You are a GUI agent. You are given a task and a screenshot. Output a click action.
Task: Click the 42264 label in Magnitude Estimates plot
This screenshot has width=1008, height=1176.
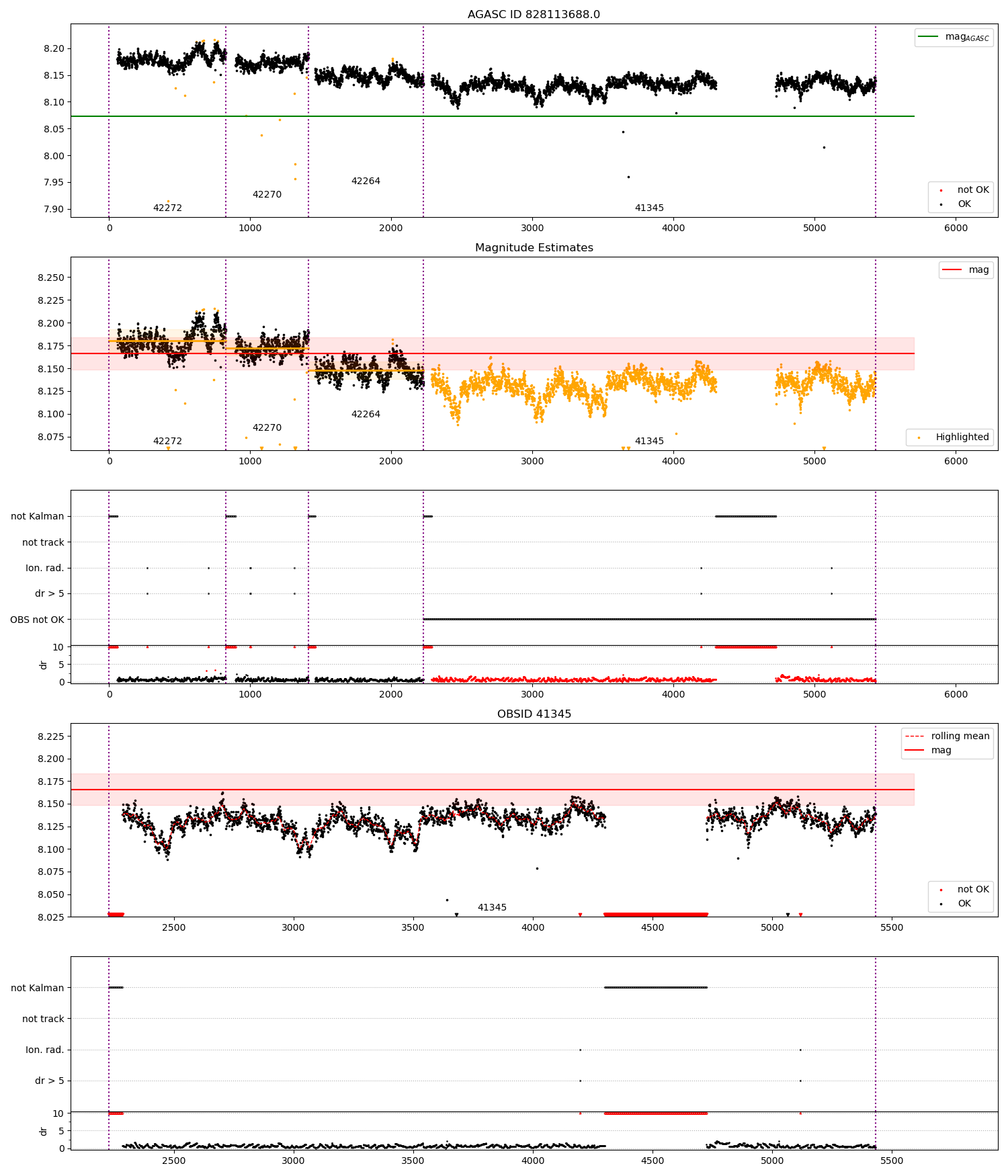tap(366, 414)
